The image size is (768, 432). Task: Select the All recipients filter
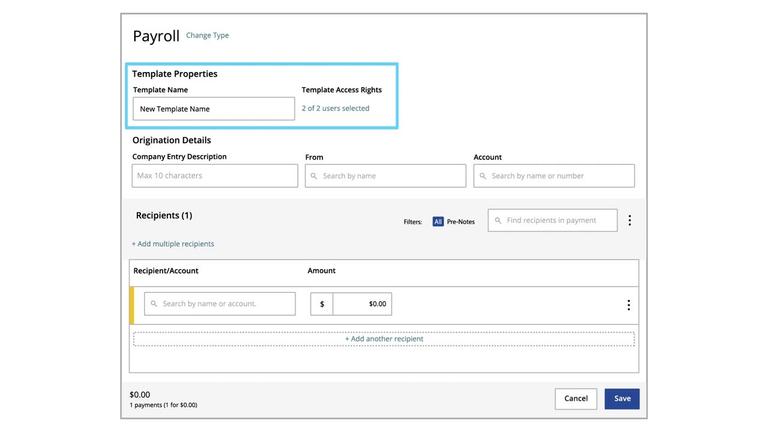tap(438, 221)
